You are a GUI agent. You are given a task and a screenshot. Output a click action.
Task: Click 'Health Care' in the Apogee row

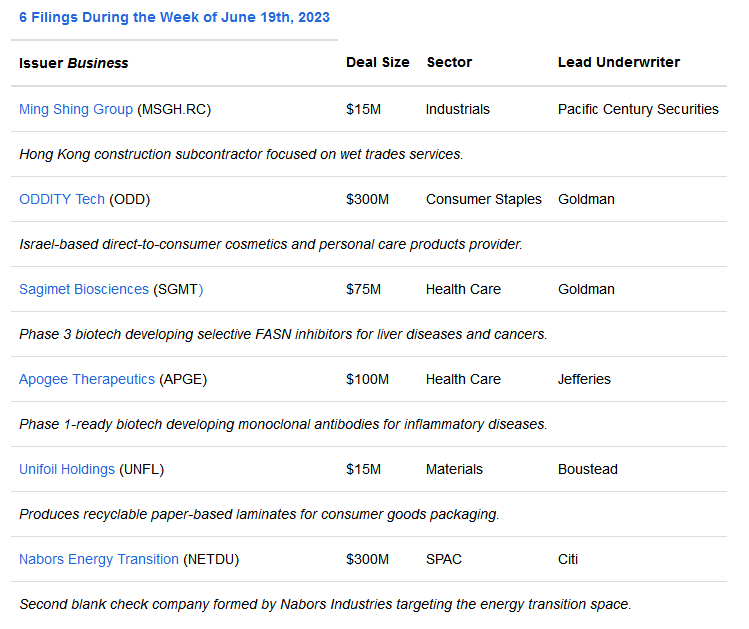[463, 379]
